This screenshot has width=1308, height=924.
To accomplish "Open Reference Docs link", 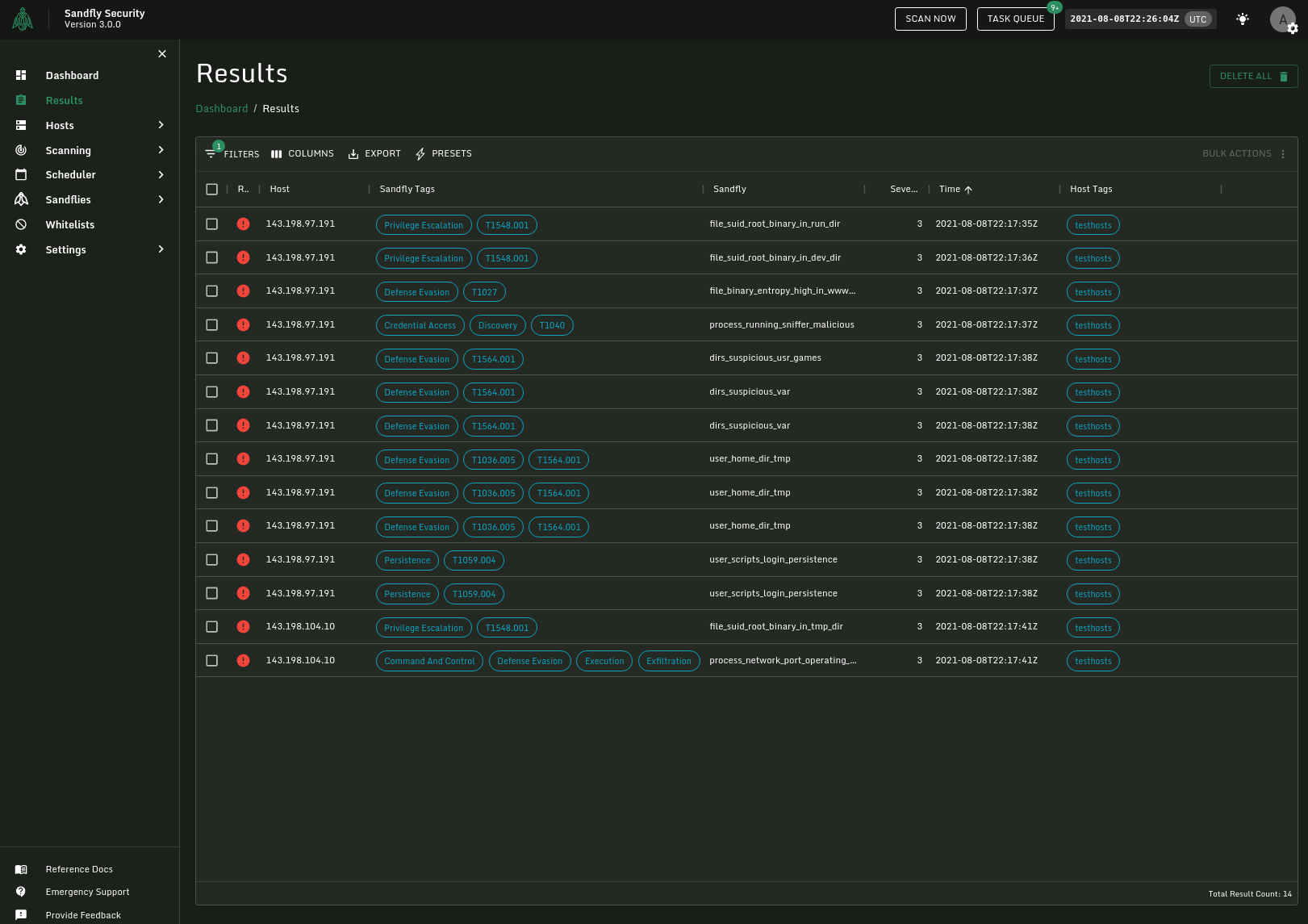I will pyautogui.click(x=79, y=870).
